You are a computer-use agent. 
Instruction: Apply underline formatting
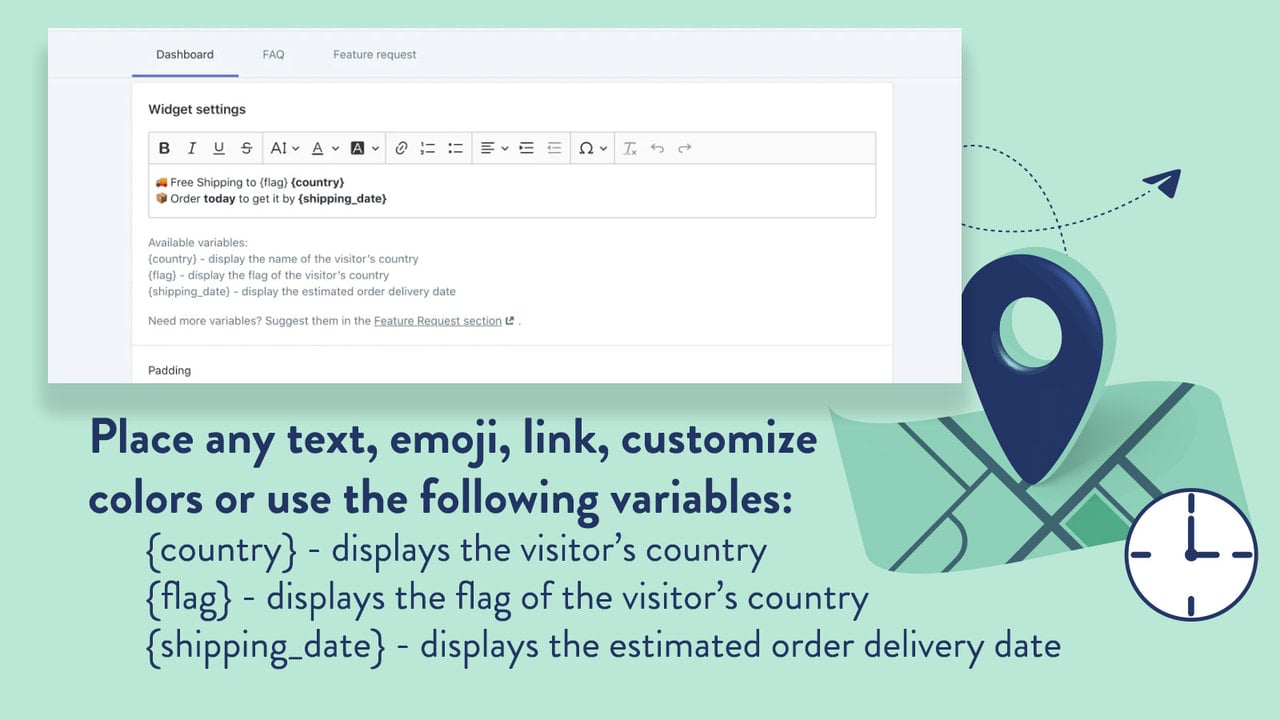pos(219,148)
